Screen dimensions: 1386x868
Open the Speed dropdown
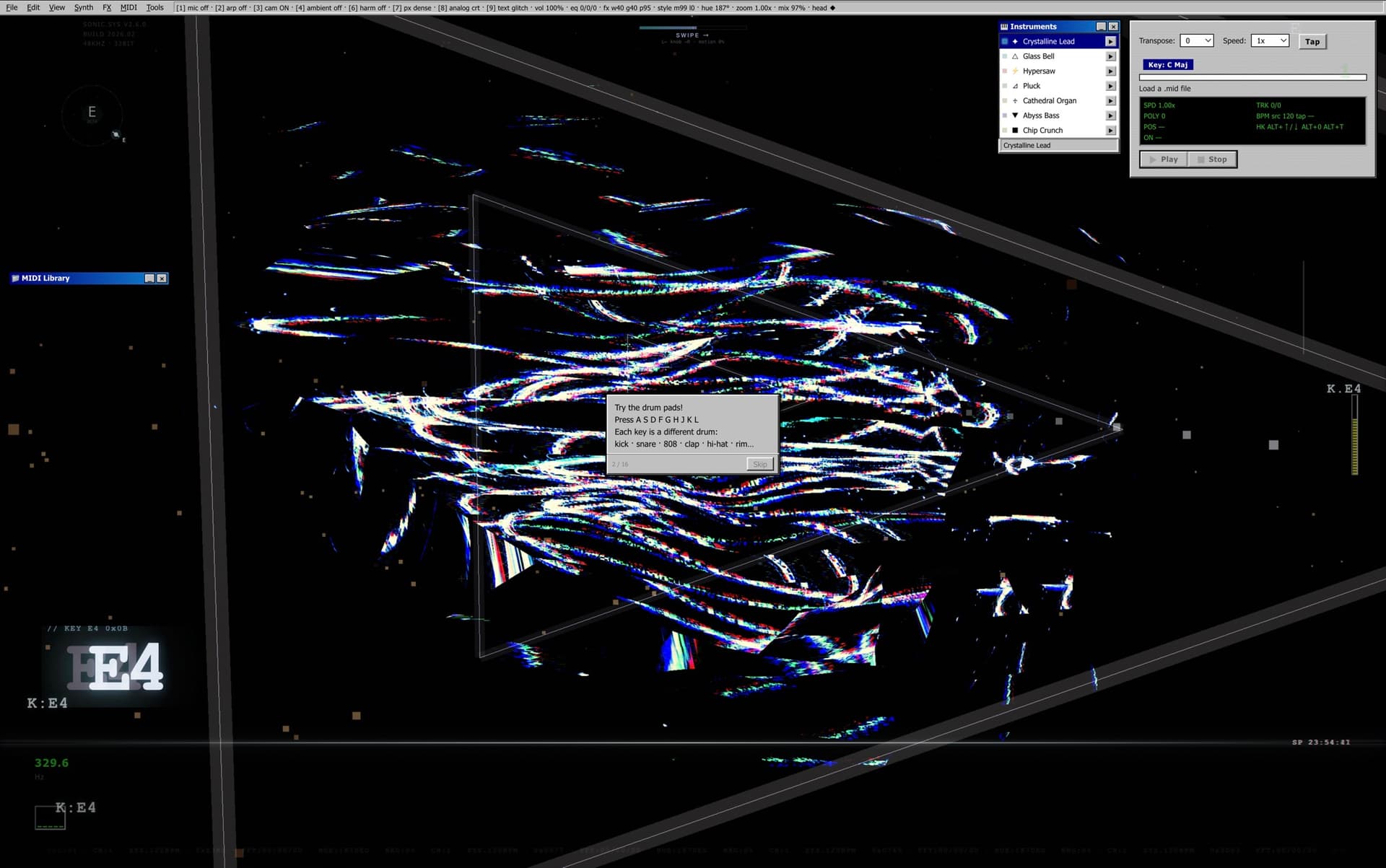point(1270,41)
